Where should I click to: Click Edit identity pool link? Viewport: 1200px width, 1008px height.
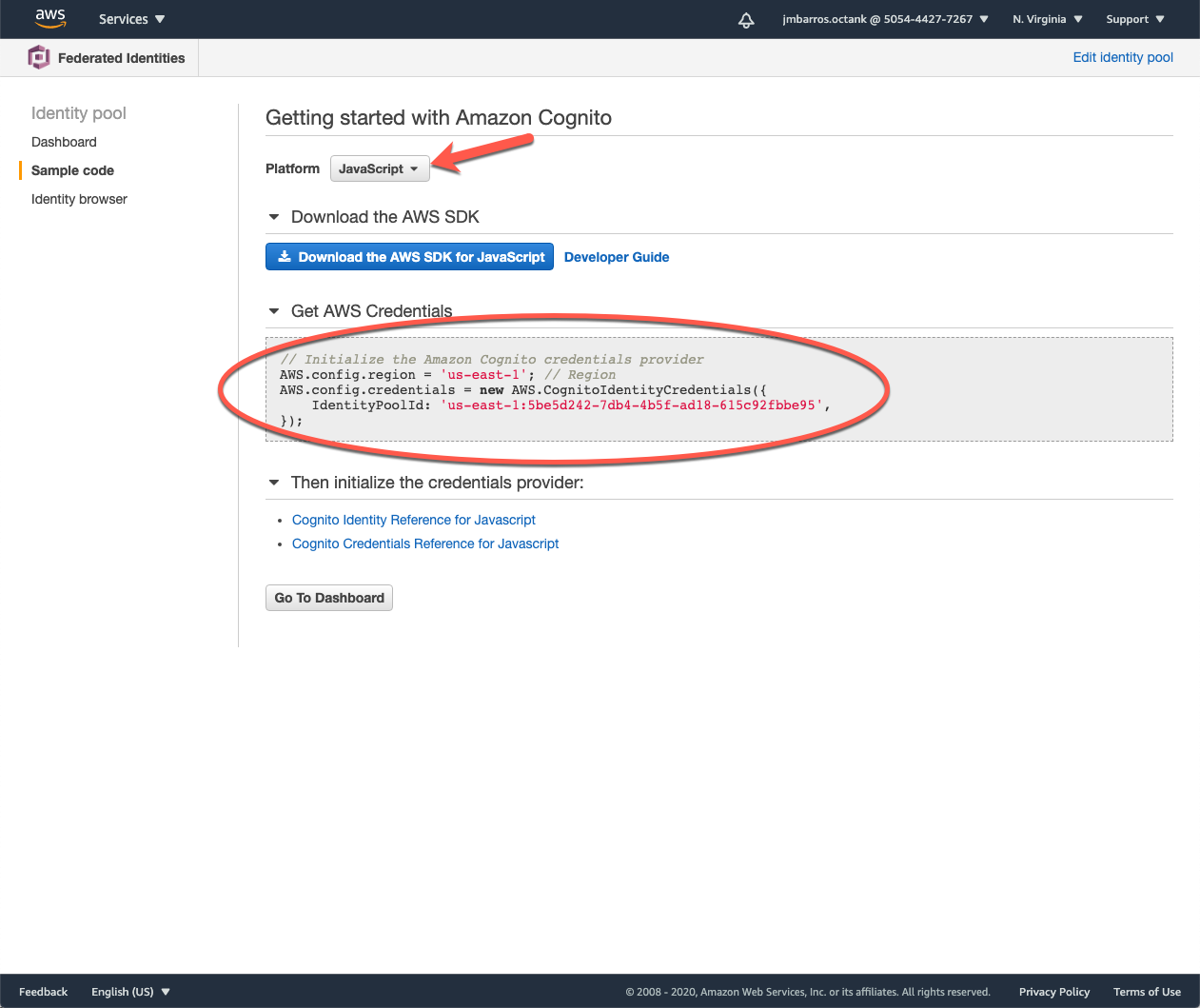pyautogui.click(x=1123, y=57)
